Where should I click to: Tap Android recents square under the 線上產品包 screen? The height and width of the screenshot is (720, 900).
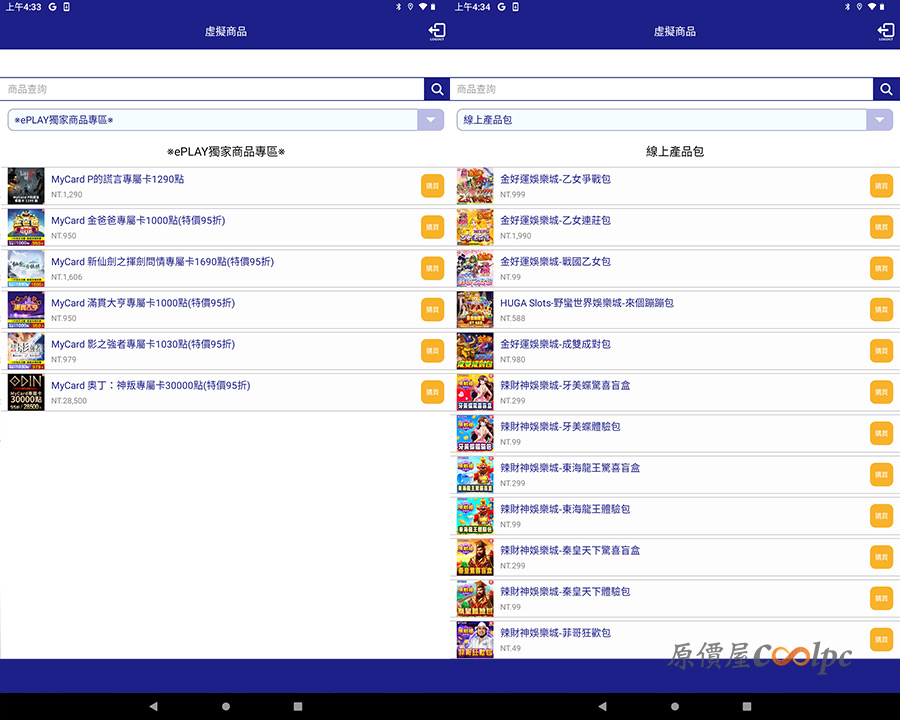tap(746, 706)
